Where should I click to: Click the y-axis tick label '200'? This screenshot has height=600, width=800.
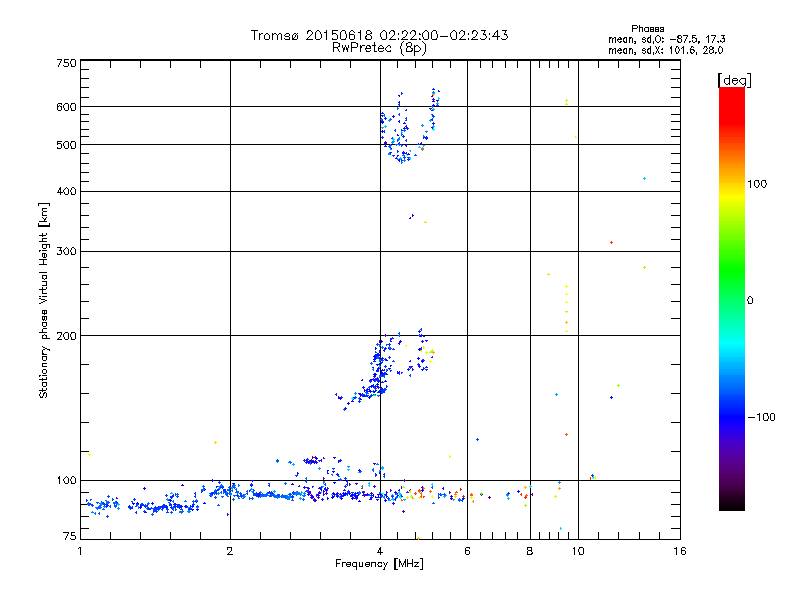point(66,336)
